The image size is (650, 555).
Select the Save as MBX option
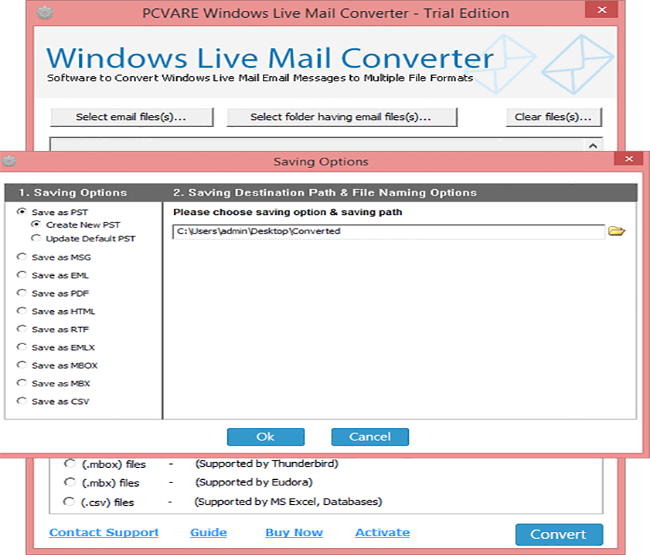22,383
